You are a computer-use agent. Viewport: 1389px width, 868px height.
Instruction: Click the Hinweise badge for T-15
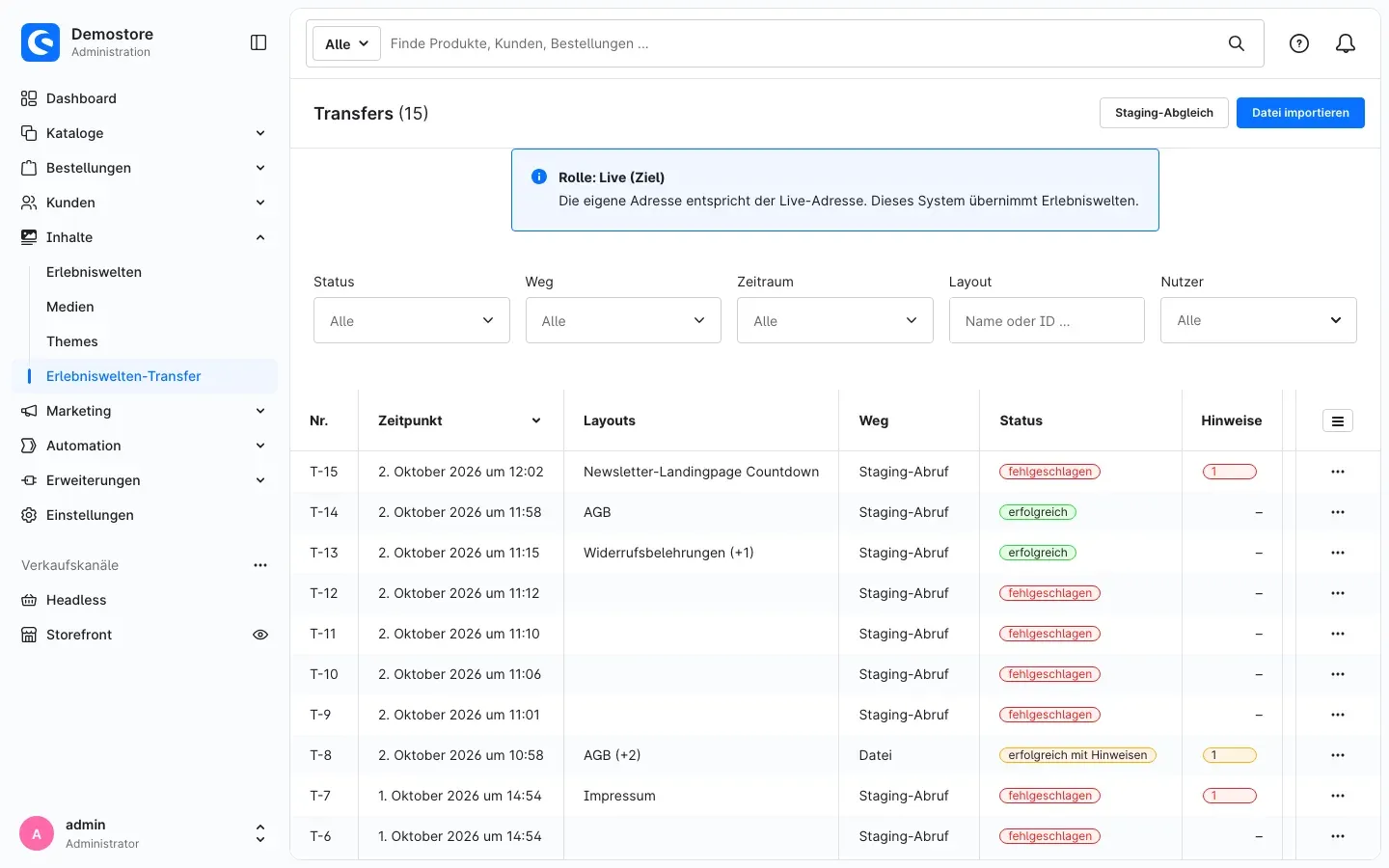(1230, 472)
